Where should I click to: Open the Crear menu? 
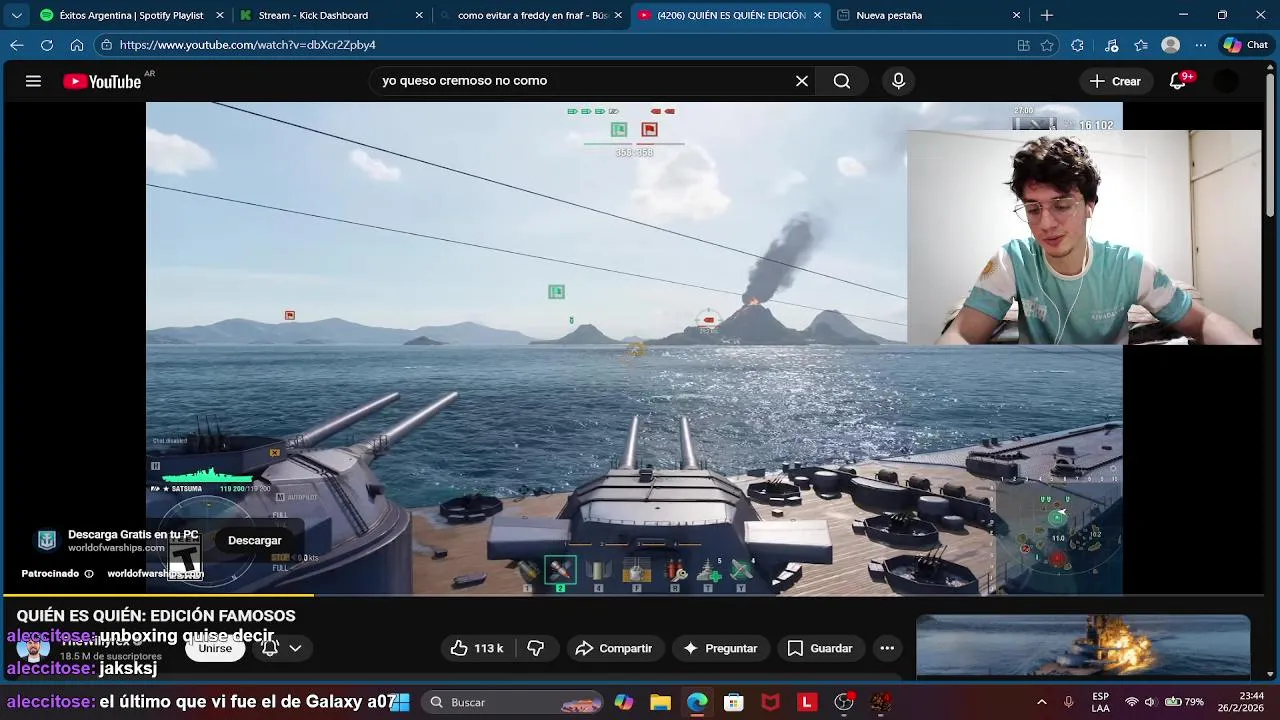(x=1115, y=81)
